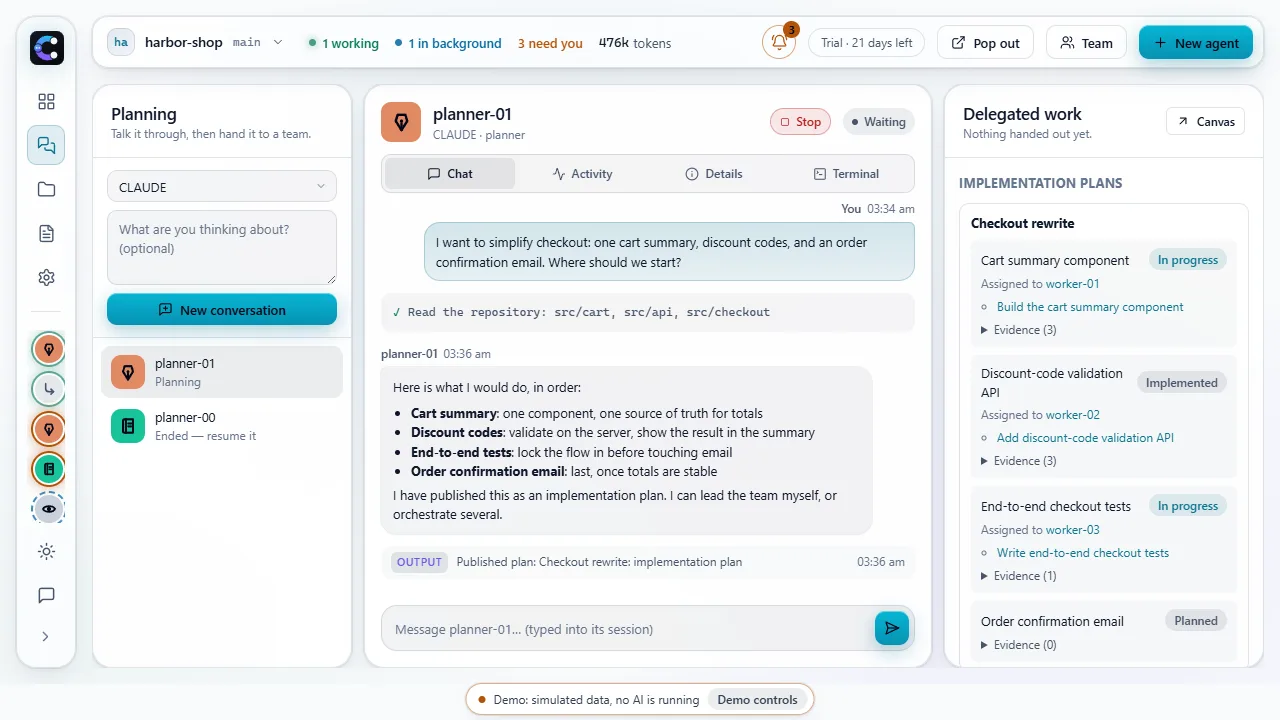Open 'Published plan: Checkout rewrite' output row
Screen dimensions: 1280x720
click(648, 562)
